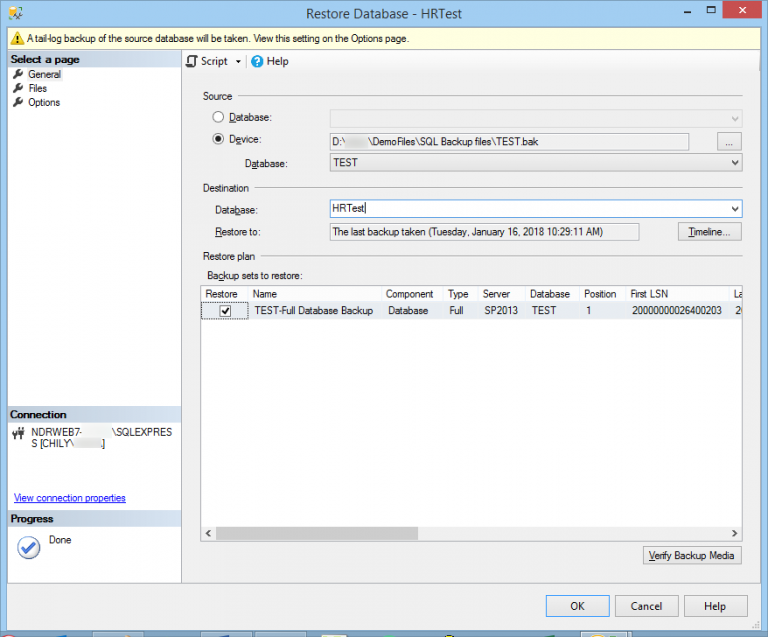Click the Options page wrench icon

[17, 102]
